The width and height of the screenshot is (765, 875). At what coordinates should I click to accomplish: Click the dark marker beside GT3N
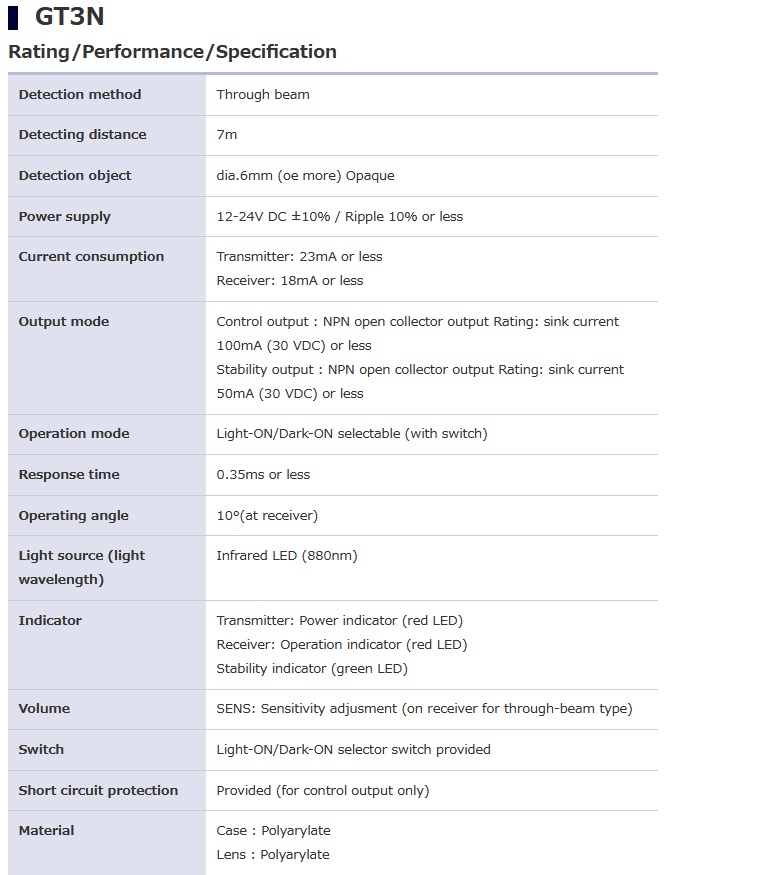13,18
